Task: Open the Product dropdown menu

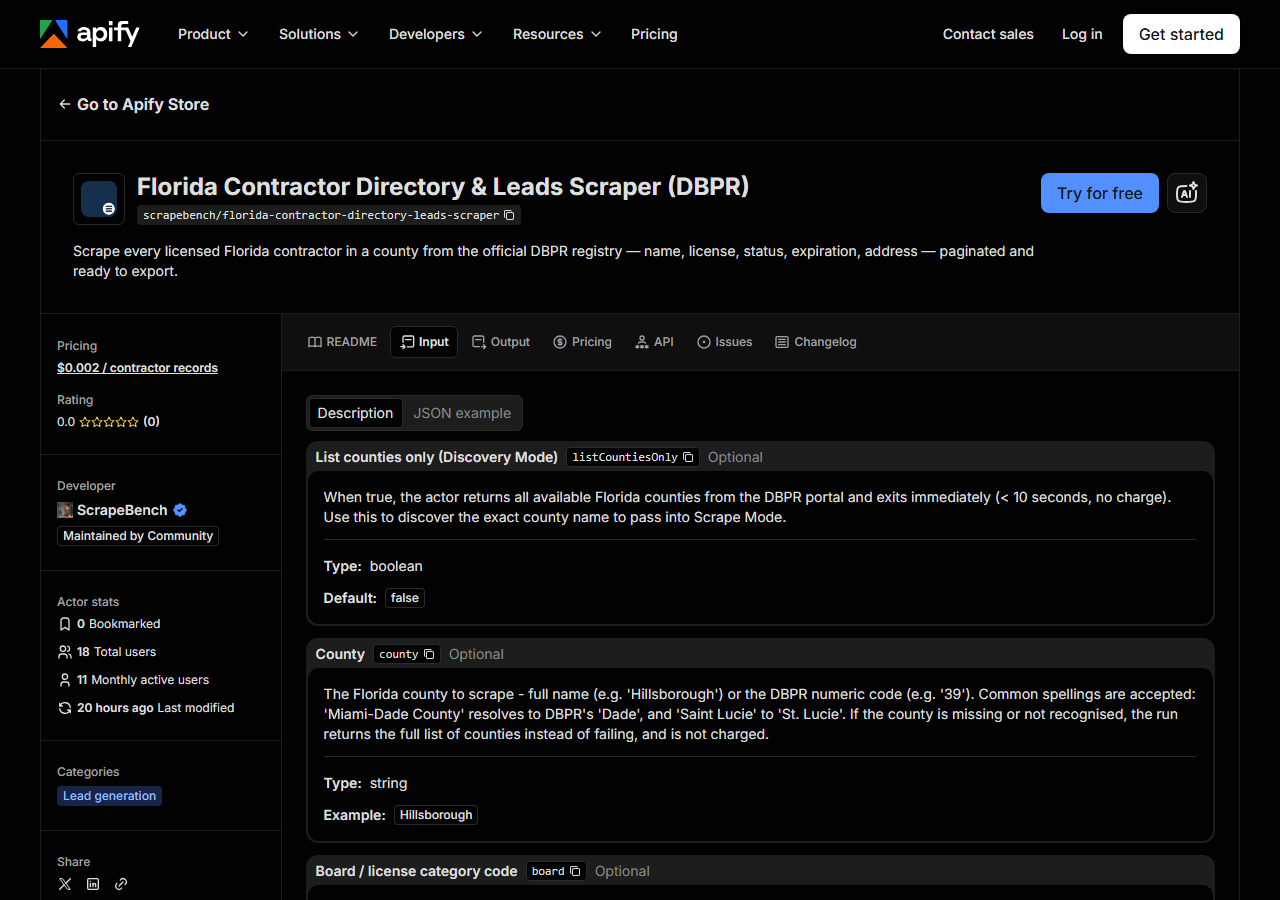Action: pos(212,34)
